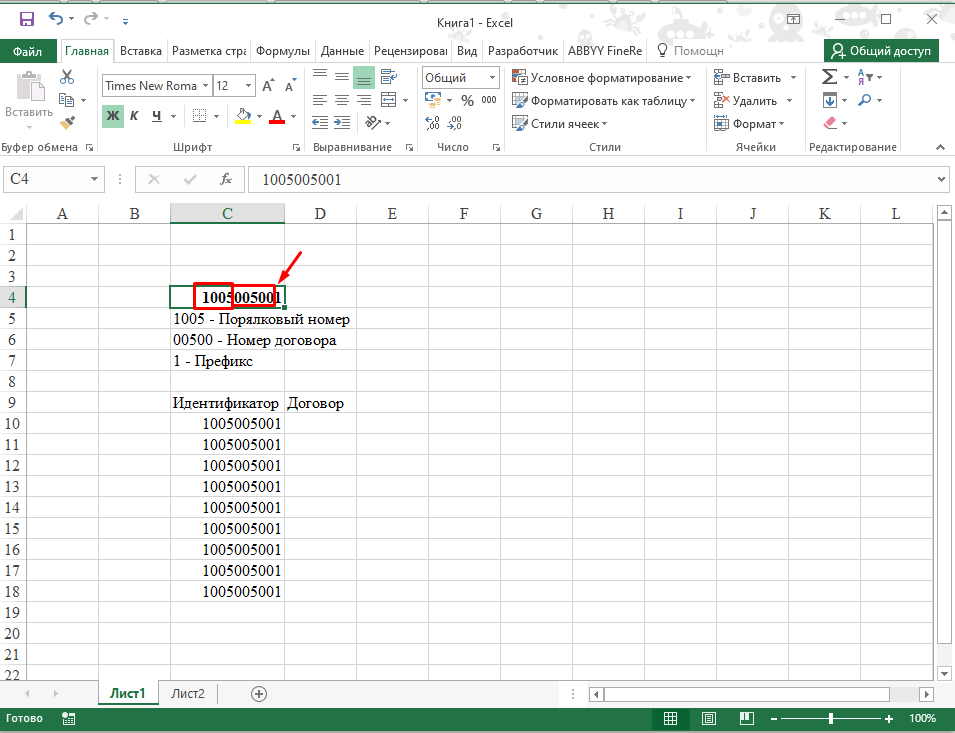Click the Удалить cells button
Viewport: 955px width, 733px height.
tap(746, 100)
